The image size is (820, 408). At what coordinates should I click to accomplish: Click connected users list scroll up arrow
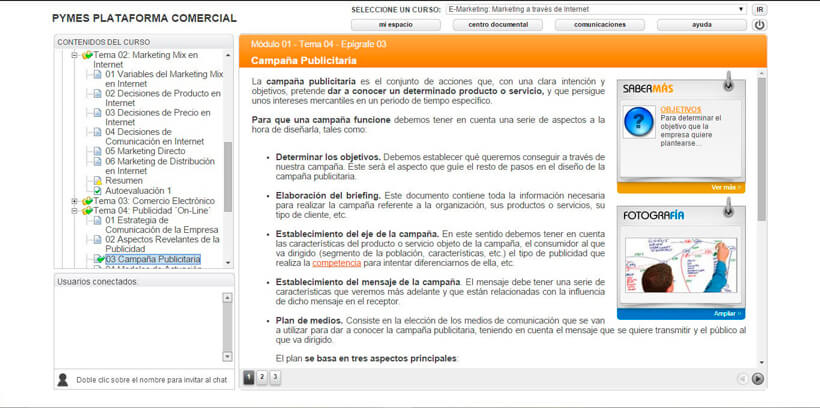coord(227,298)
